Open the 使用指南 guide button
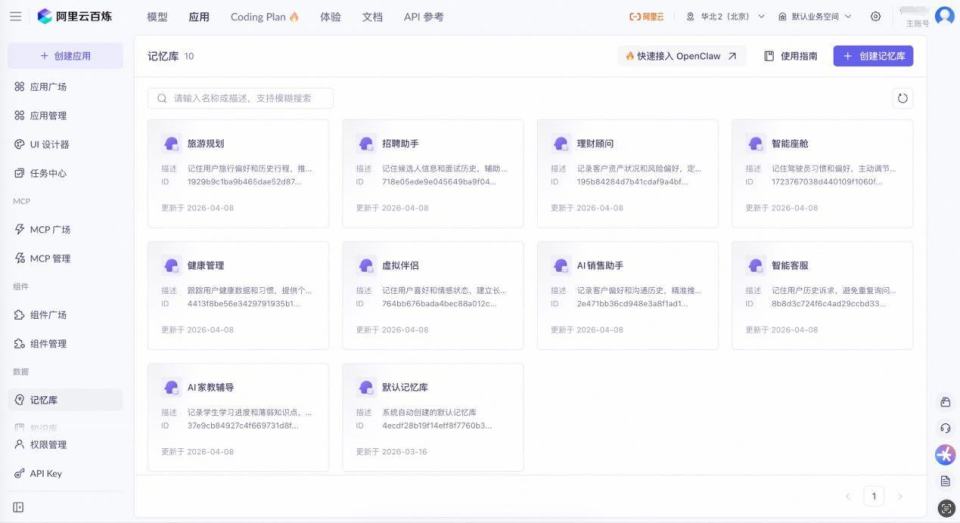 pos(791,56)
